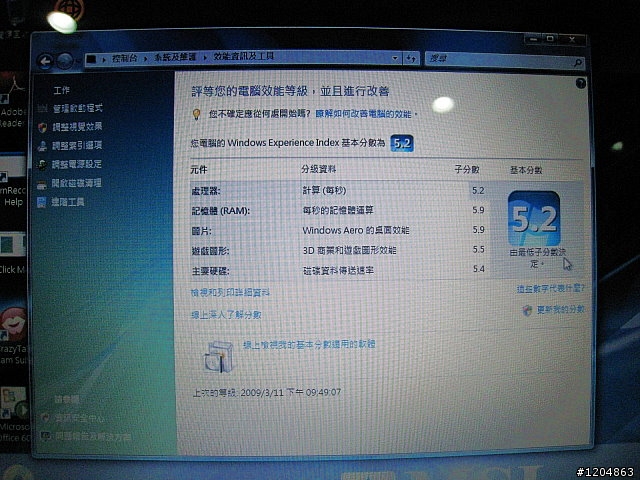Click the software box icon near bottom

[x=219, y=357]
